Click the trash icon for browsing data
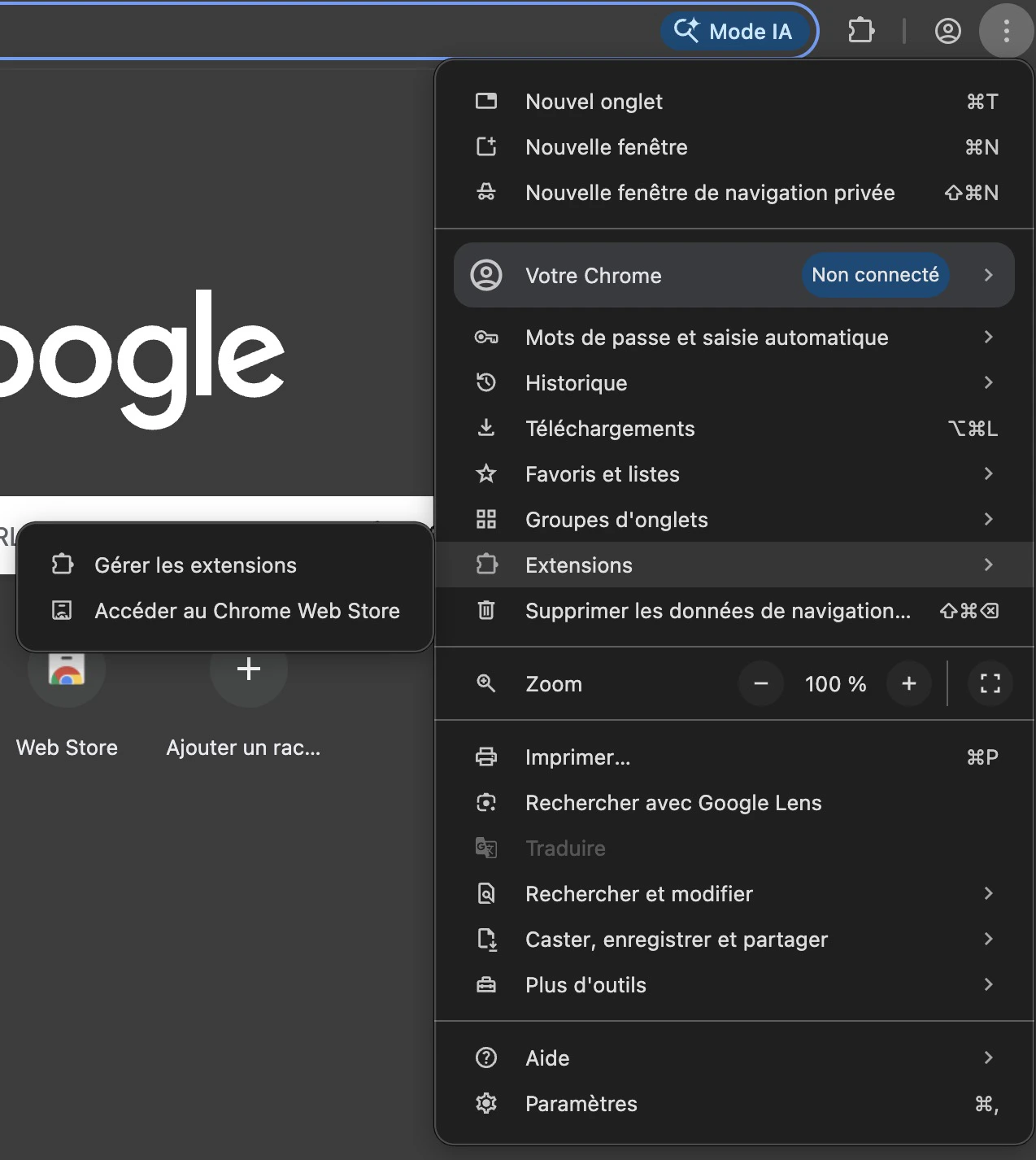Viewport: 1036px width, 1160px height. click(486, 610)
